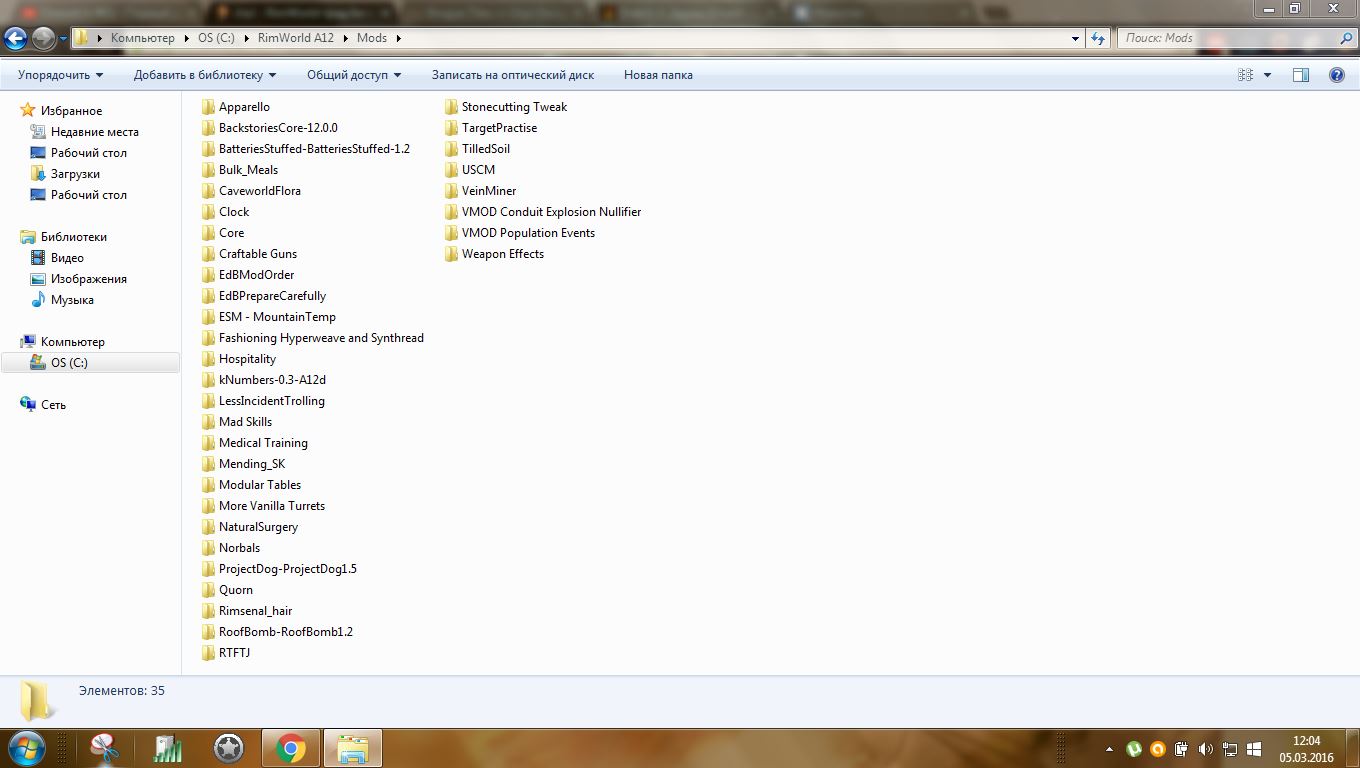The height and width of the screenshot is (768, 1360).
Task: Select "Fashioning Hyperweave and Synthread" folder name
Action: tap(321, 338)
